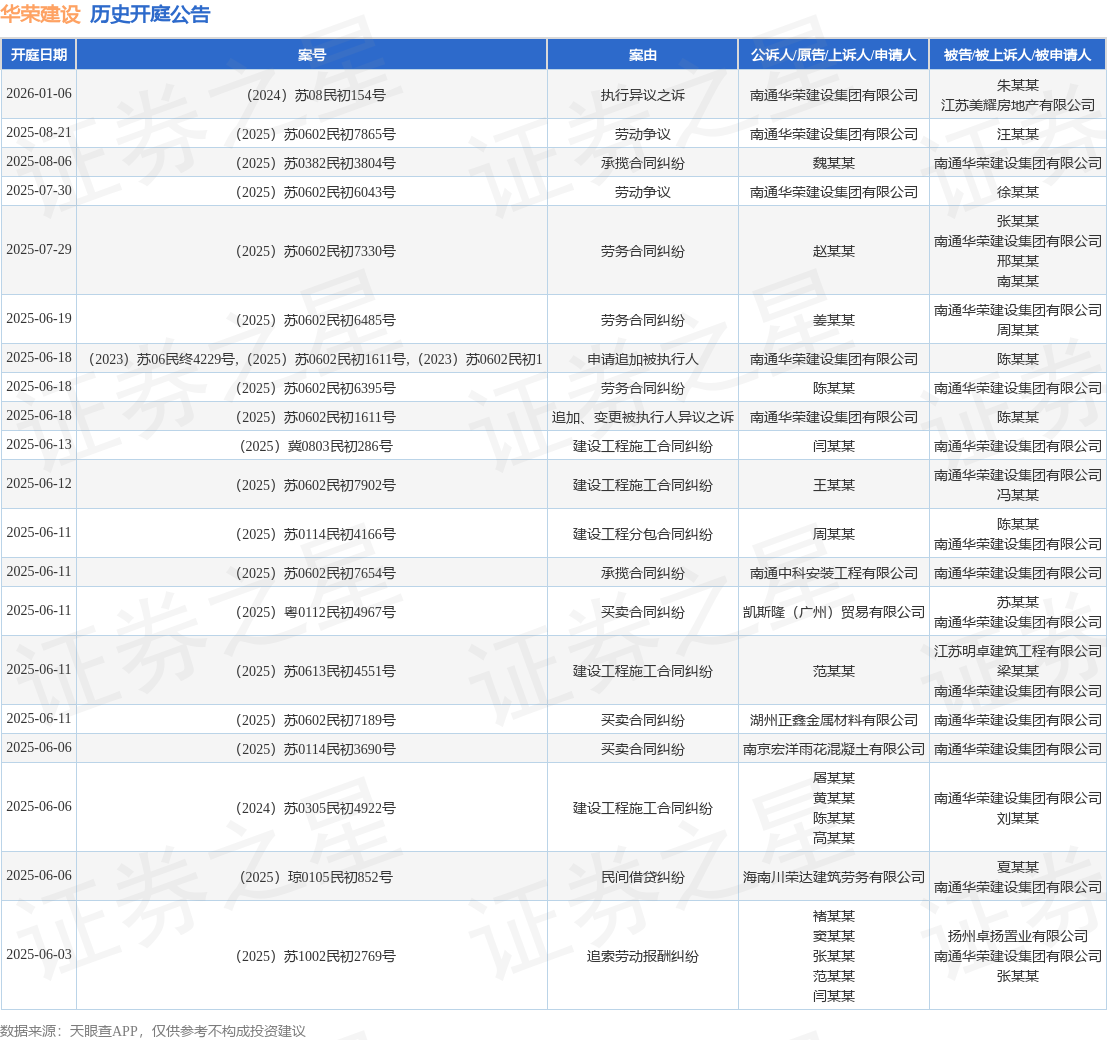This screenshot has height=1040, width=1107.
Task: Click the 追索劳动报酬纠纷 cell
Action: click(642, 957)
